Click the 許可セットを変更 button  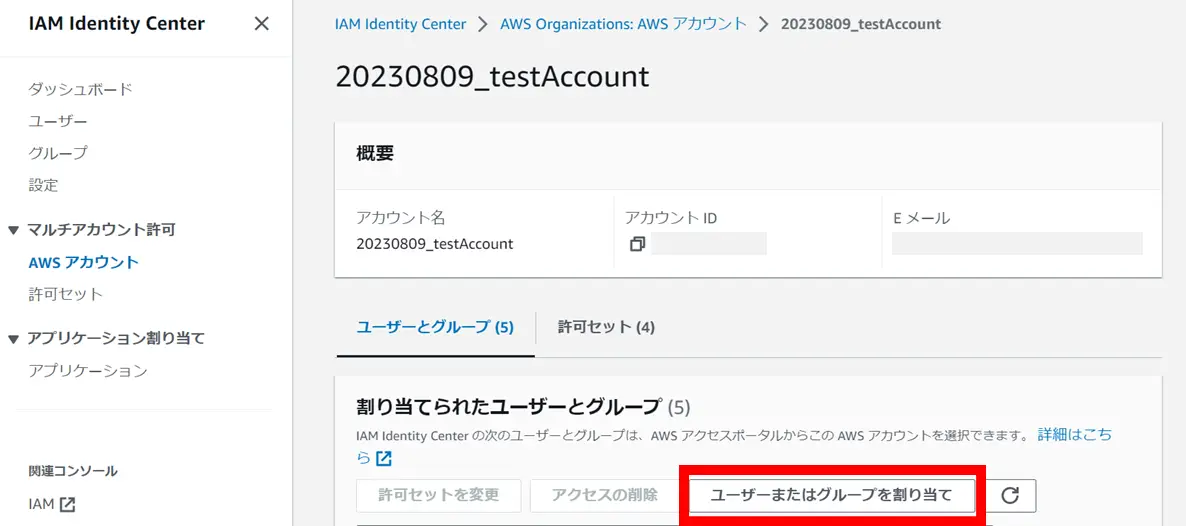(439, 496)
